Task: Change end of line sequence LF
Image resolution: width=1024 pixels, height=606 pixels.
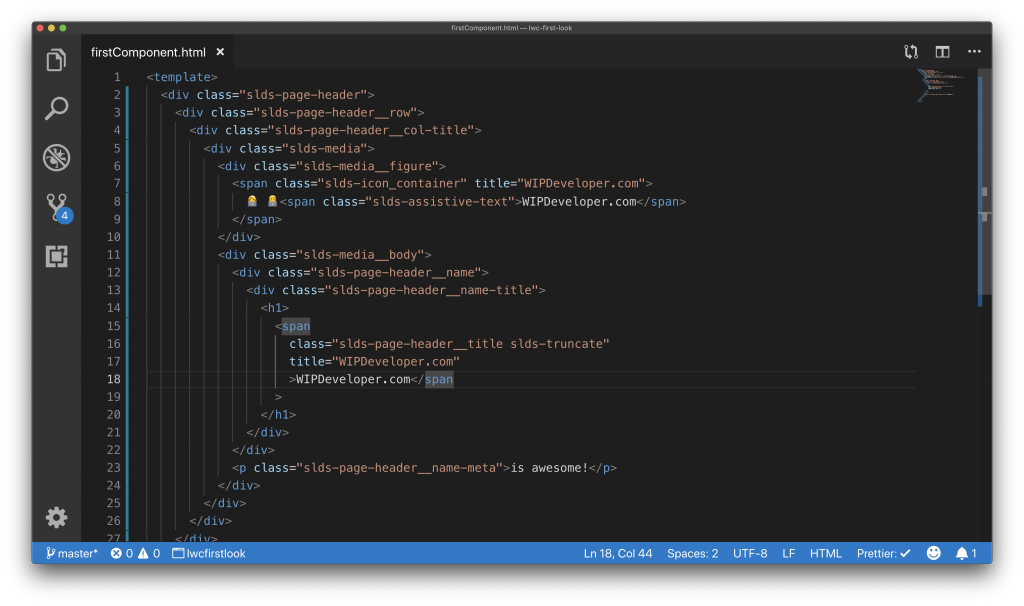Action: (788, 553)
